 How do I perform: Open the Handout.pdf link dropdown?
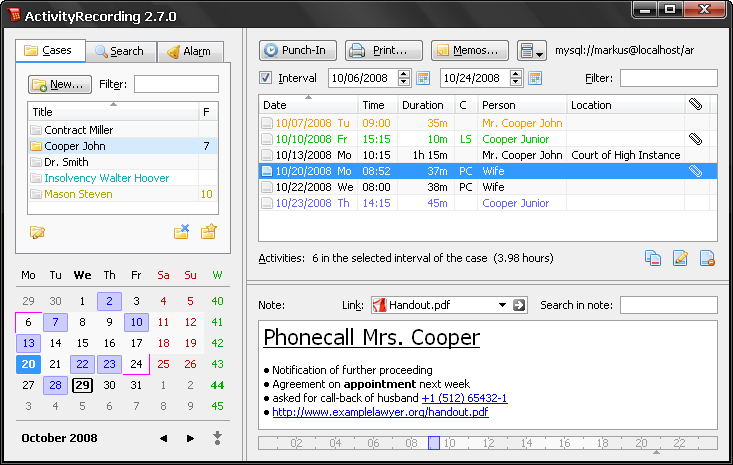(502, 305)
